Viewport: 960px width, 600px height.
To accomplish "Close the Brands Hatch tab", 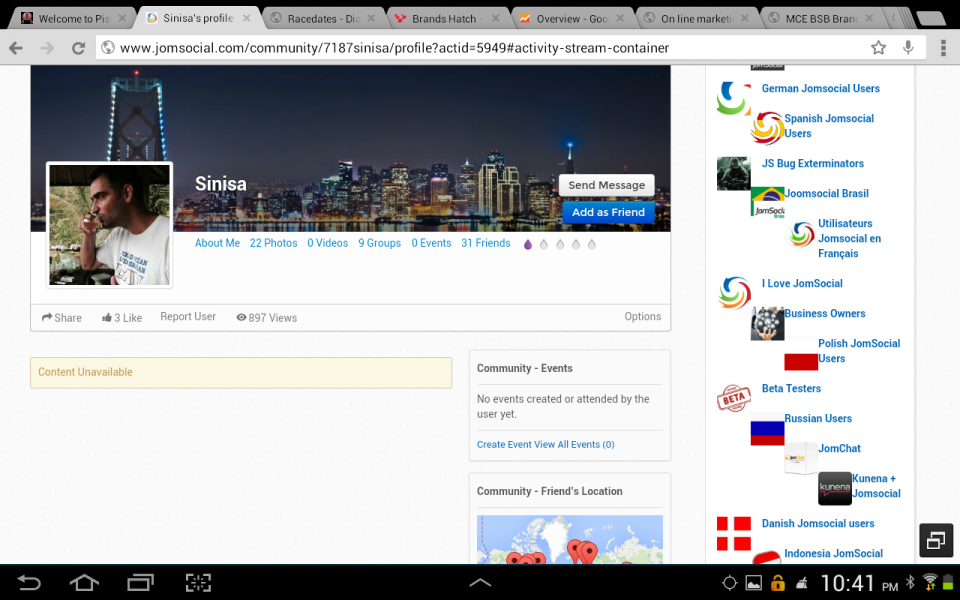I will (x=495, y=18).
